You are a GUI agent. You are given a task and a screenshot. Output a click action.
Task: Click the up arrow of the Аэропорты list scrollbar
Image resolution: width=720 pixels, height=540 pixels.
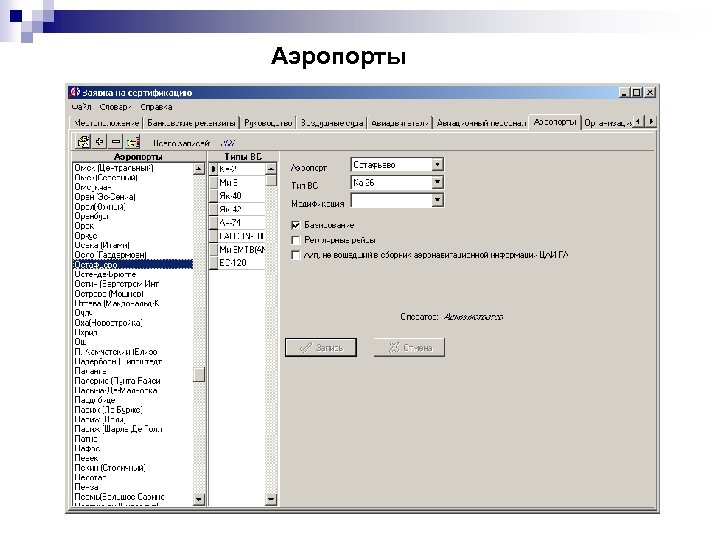tap(199, 169)
